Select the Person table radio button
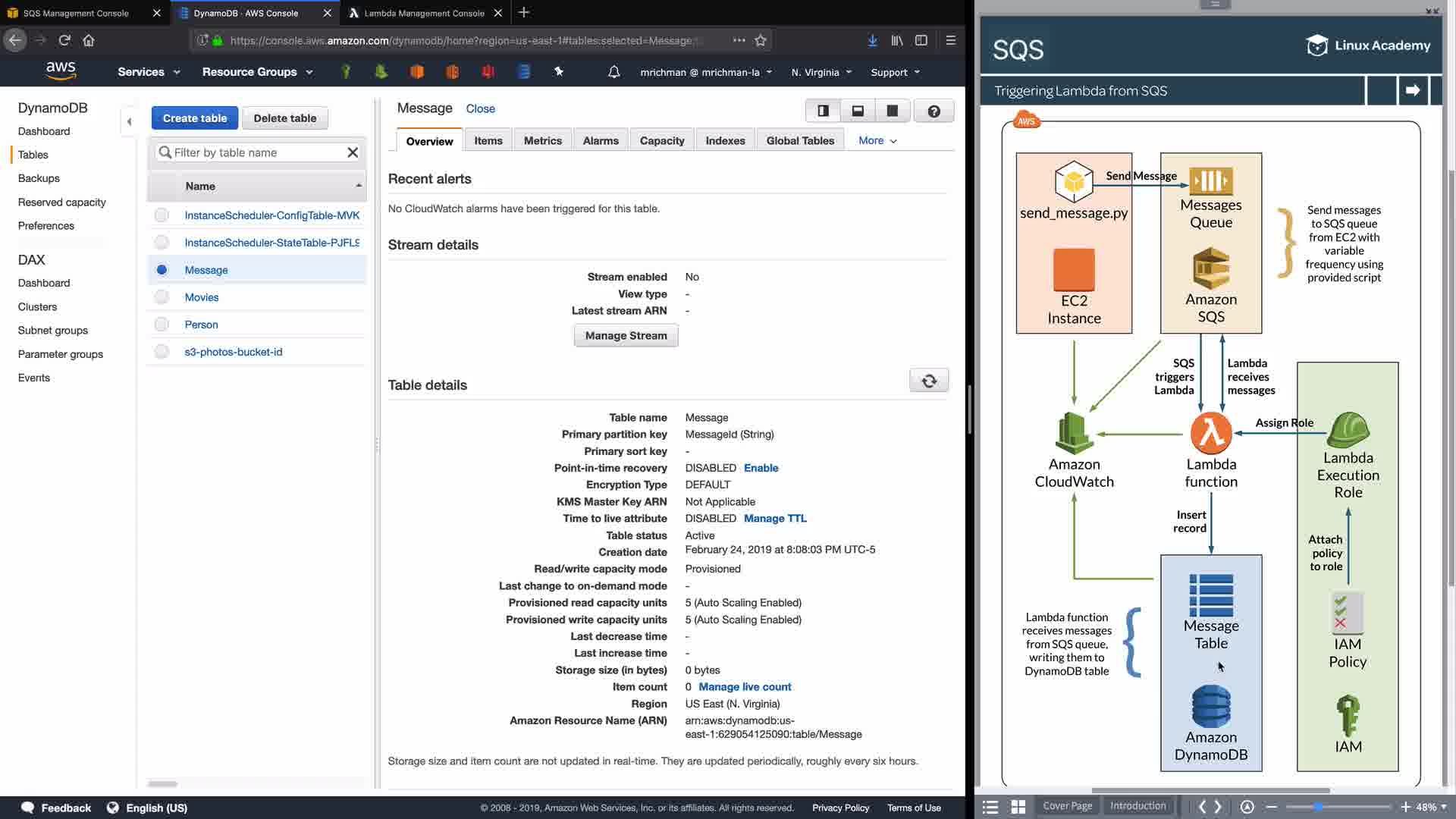Viewport: 1456px width, 819px height. pos(162,325)
